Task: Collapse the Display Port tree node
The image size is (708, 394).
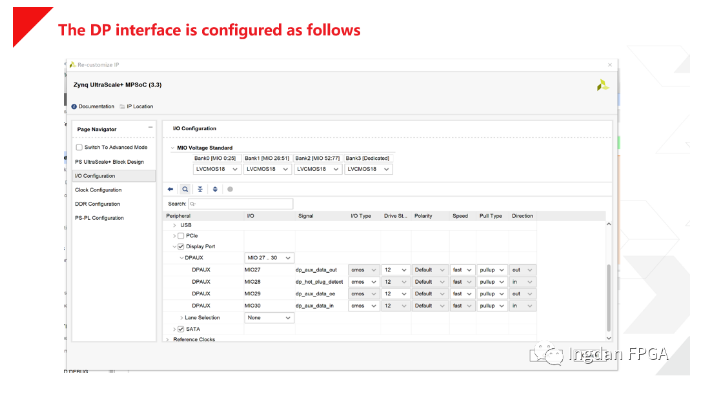Action: click(x=174, y=246)
